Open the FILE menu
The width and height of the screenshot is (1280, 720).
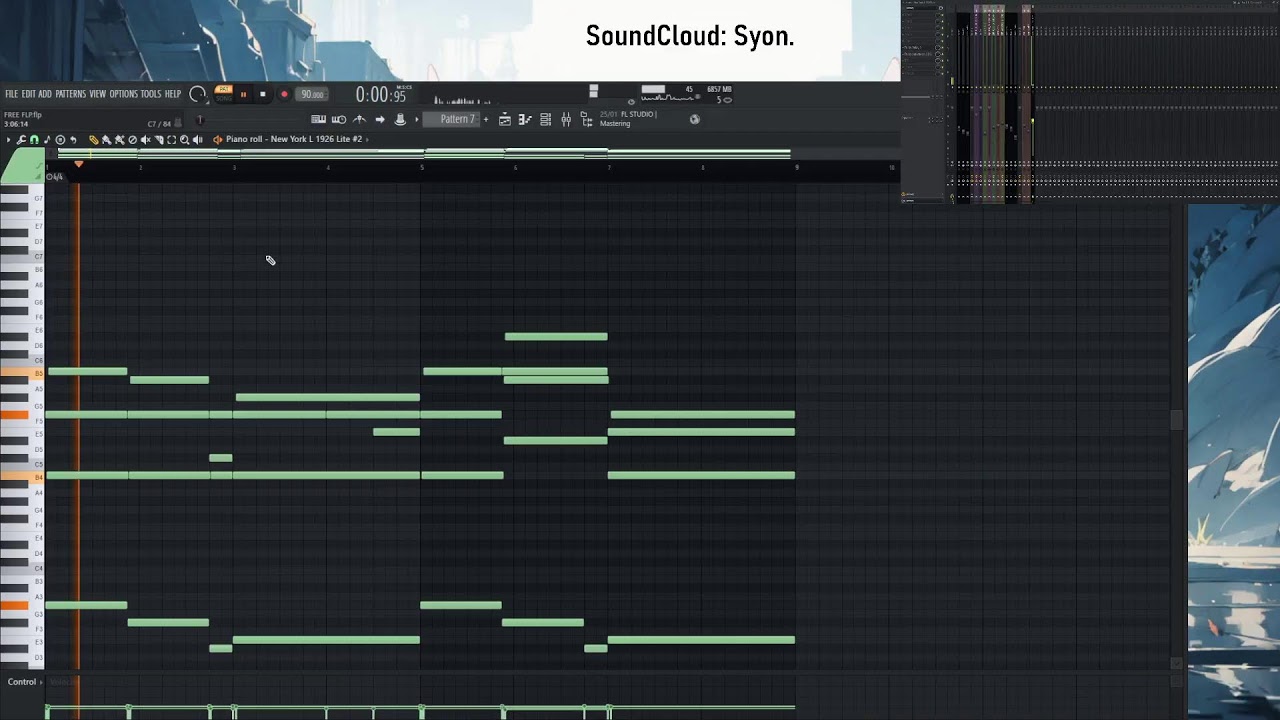point(12,94)
